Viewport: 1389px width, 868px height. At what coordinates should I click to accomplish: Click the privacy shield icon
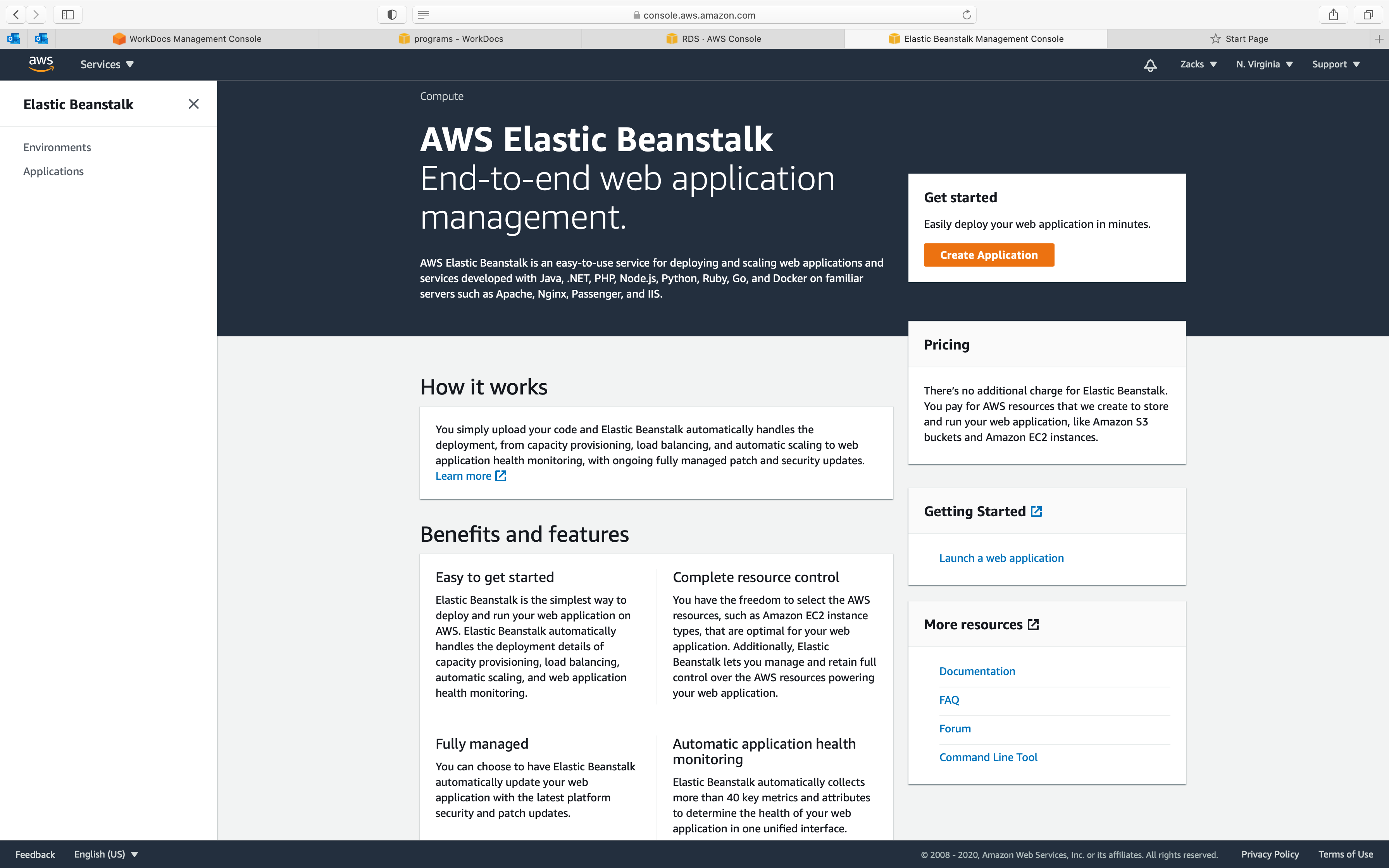pos(392,15)
